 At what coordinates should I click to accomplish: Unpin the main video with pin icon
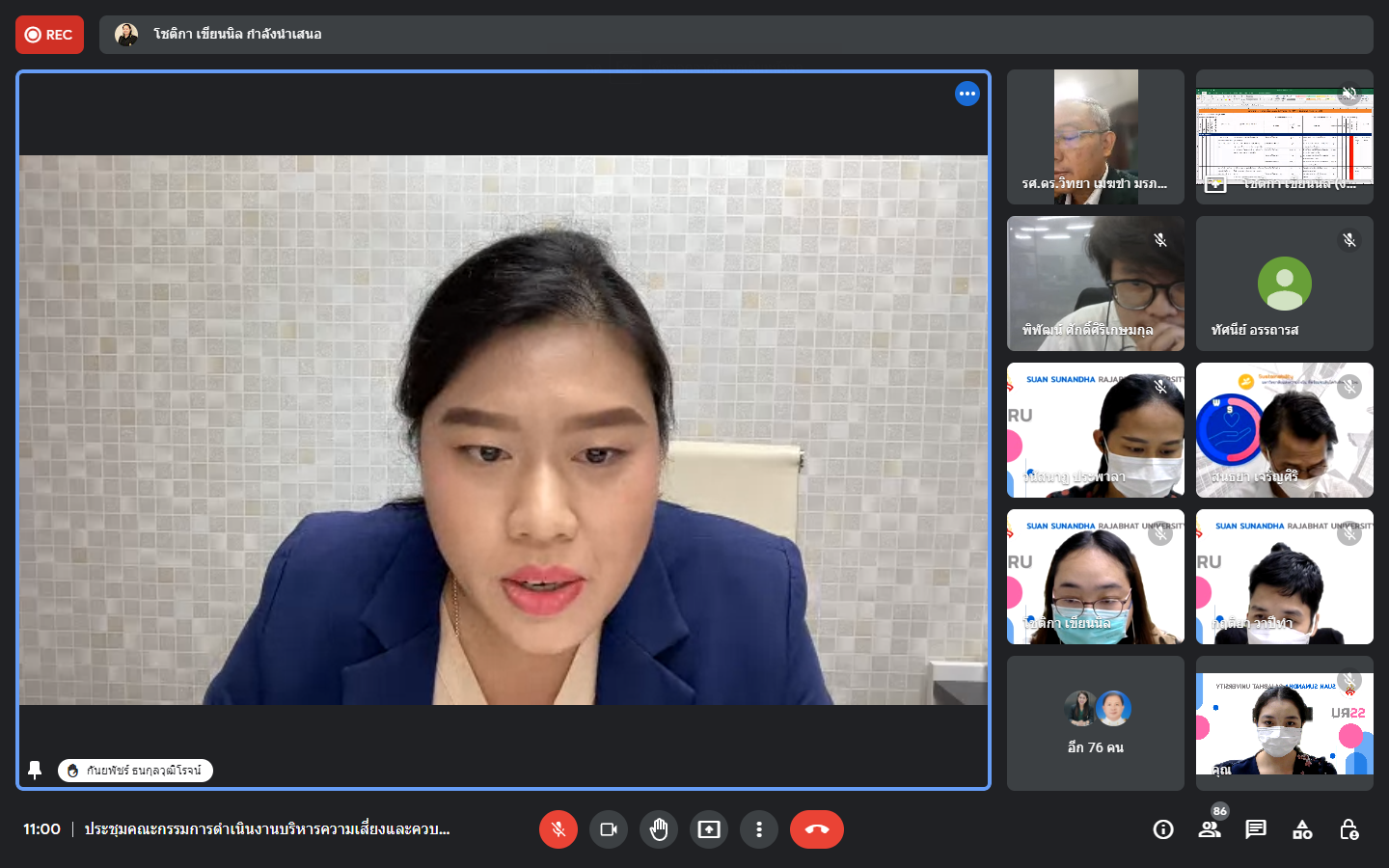click(x=35, y=770)
